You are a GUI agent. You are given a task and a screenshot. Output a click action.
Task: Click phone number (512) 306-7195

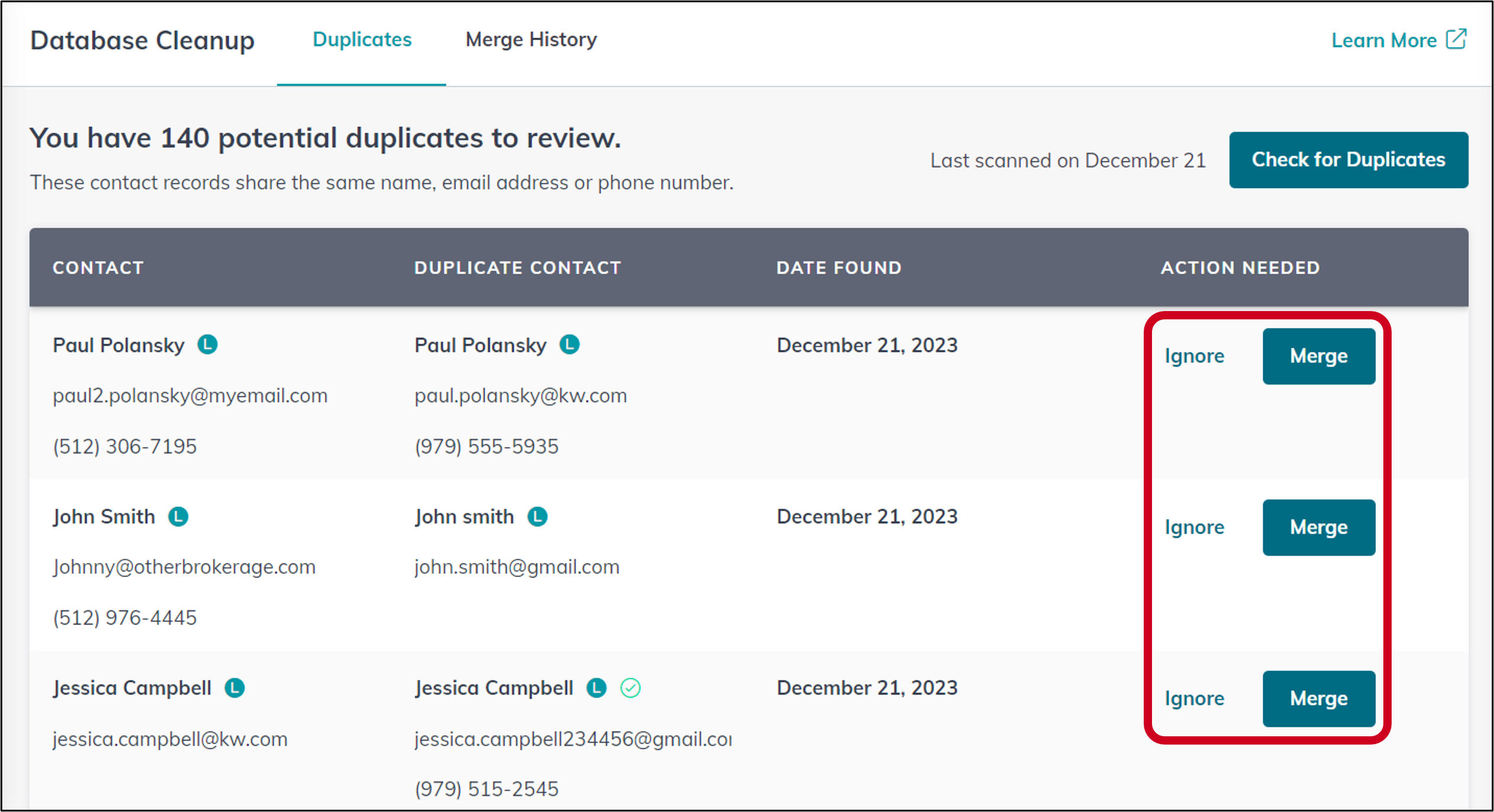coord(125,447)
